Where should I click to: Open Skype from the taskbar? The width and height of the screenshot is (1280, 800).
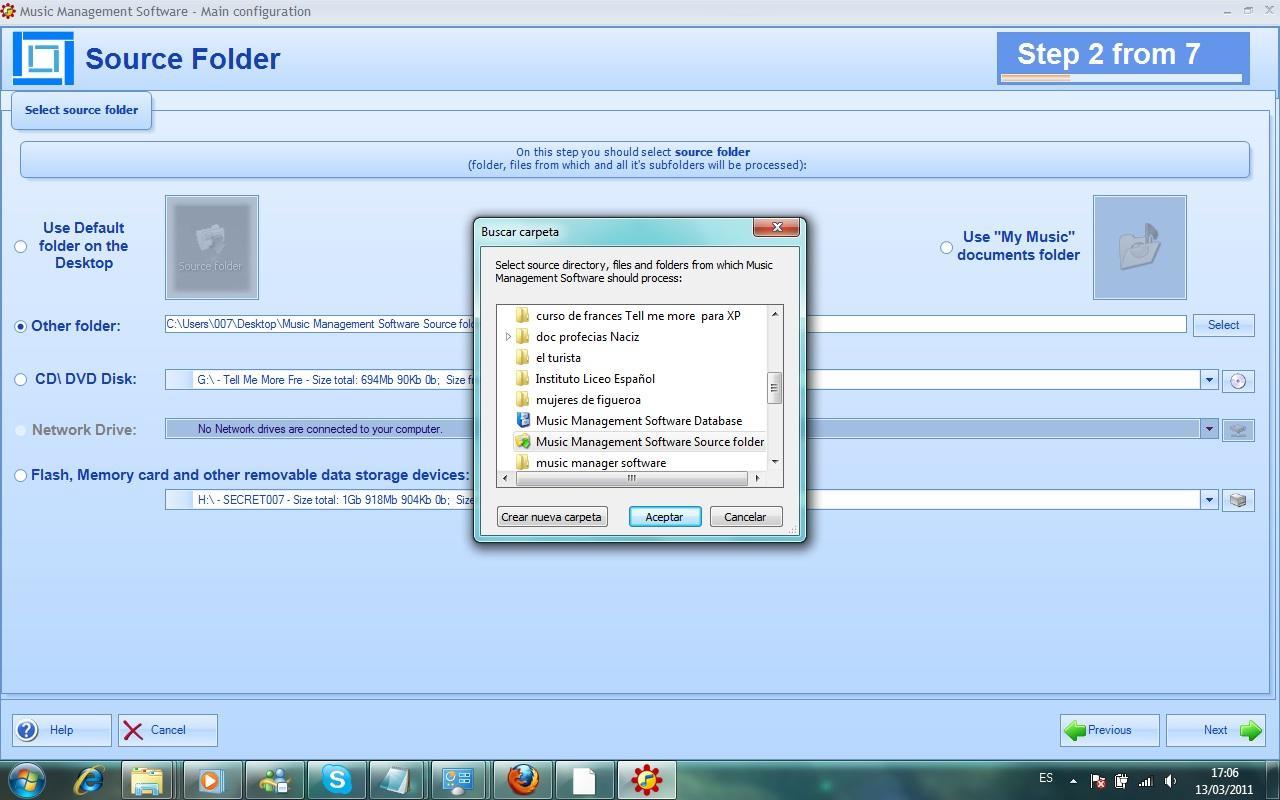[336, 779]
